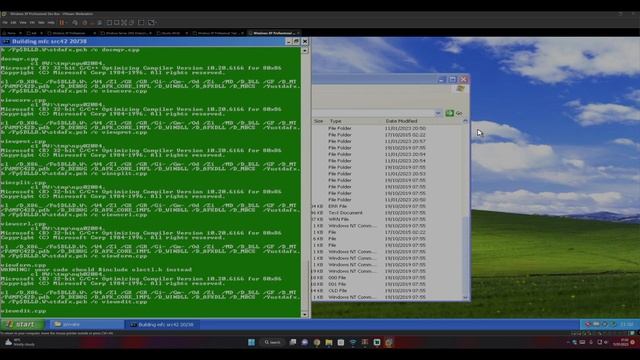The width and height of the screenshot is (640, 360).
Task: Click Explorer file list scroll down arrow
Action: click(x=465, y=298)
